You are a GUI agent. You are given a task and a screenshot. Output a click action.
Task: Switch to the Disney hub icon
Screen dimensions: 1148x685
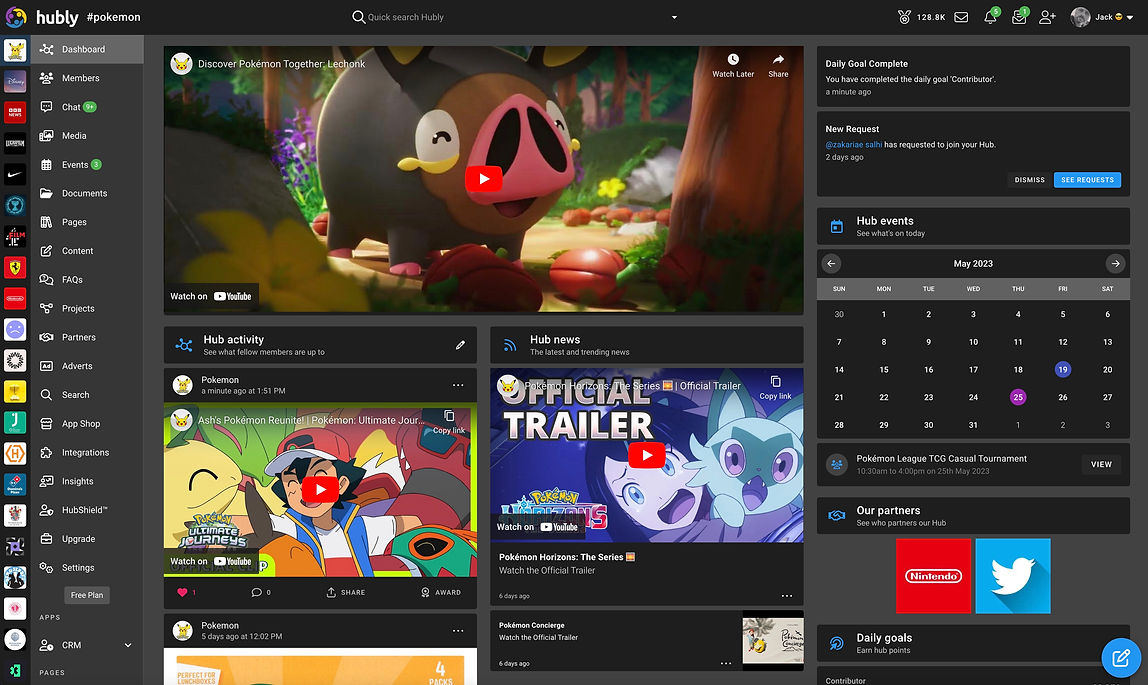tap(15, 81)
